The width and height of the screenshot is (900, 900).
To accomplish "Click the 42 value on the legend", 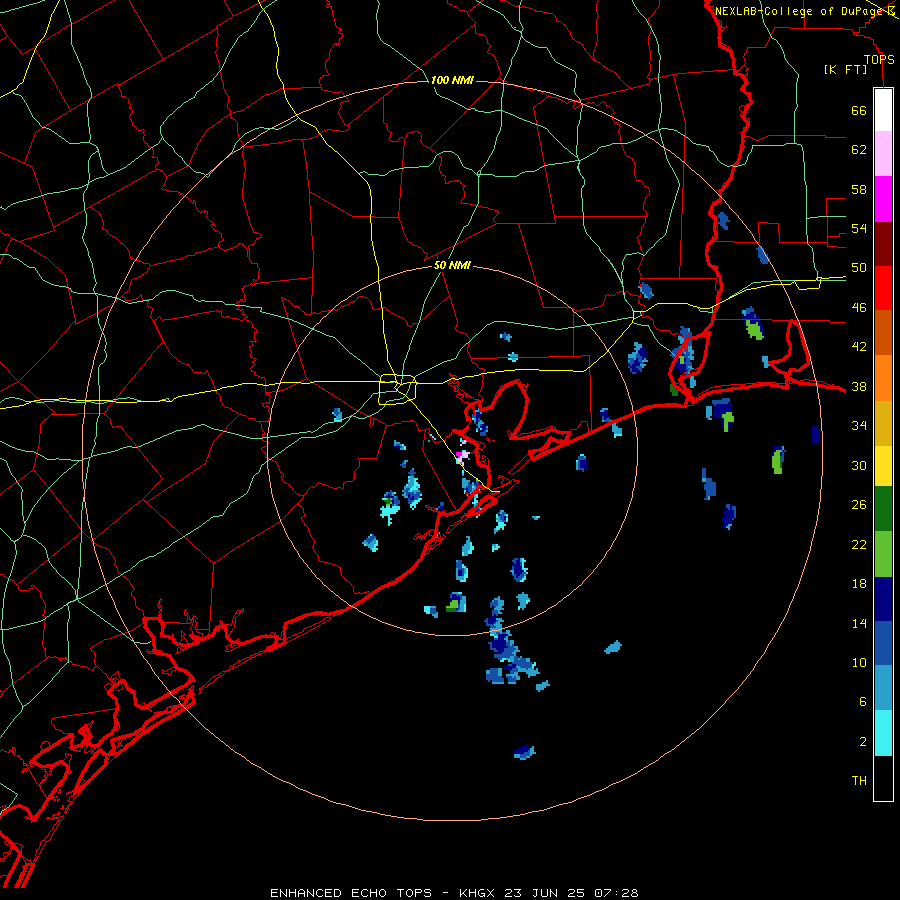I will (x=859, y=347).
